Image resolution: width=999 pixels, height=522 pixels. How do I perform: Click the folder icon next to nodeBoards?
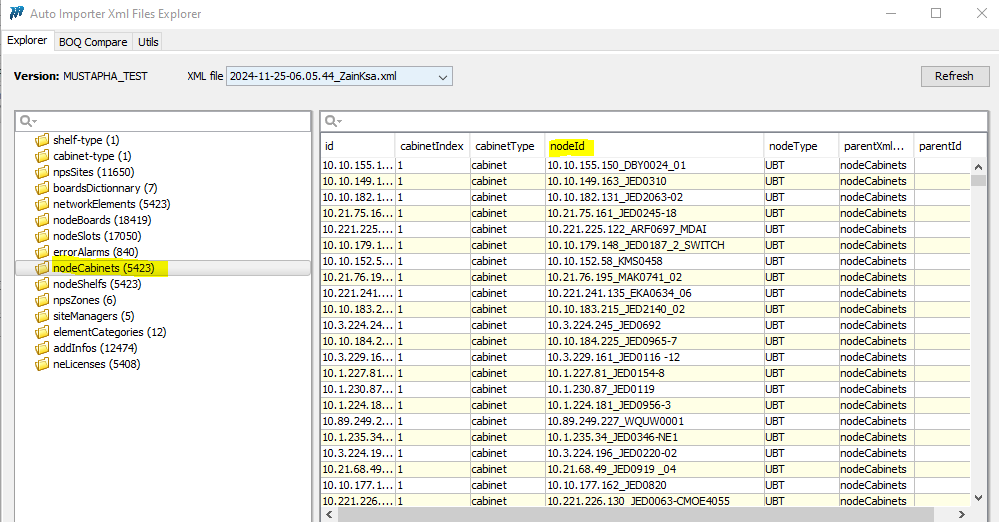click(x=42, y=220)
